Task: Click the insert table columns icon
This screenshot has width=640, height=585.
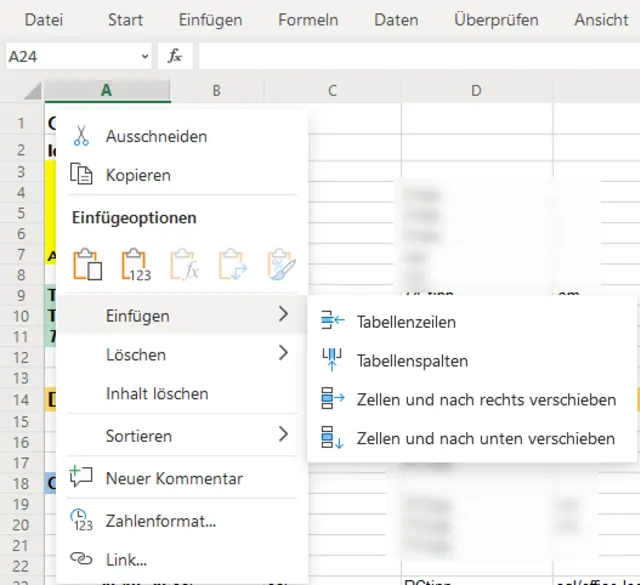Action: pos(332,359)
